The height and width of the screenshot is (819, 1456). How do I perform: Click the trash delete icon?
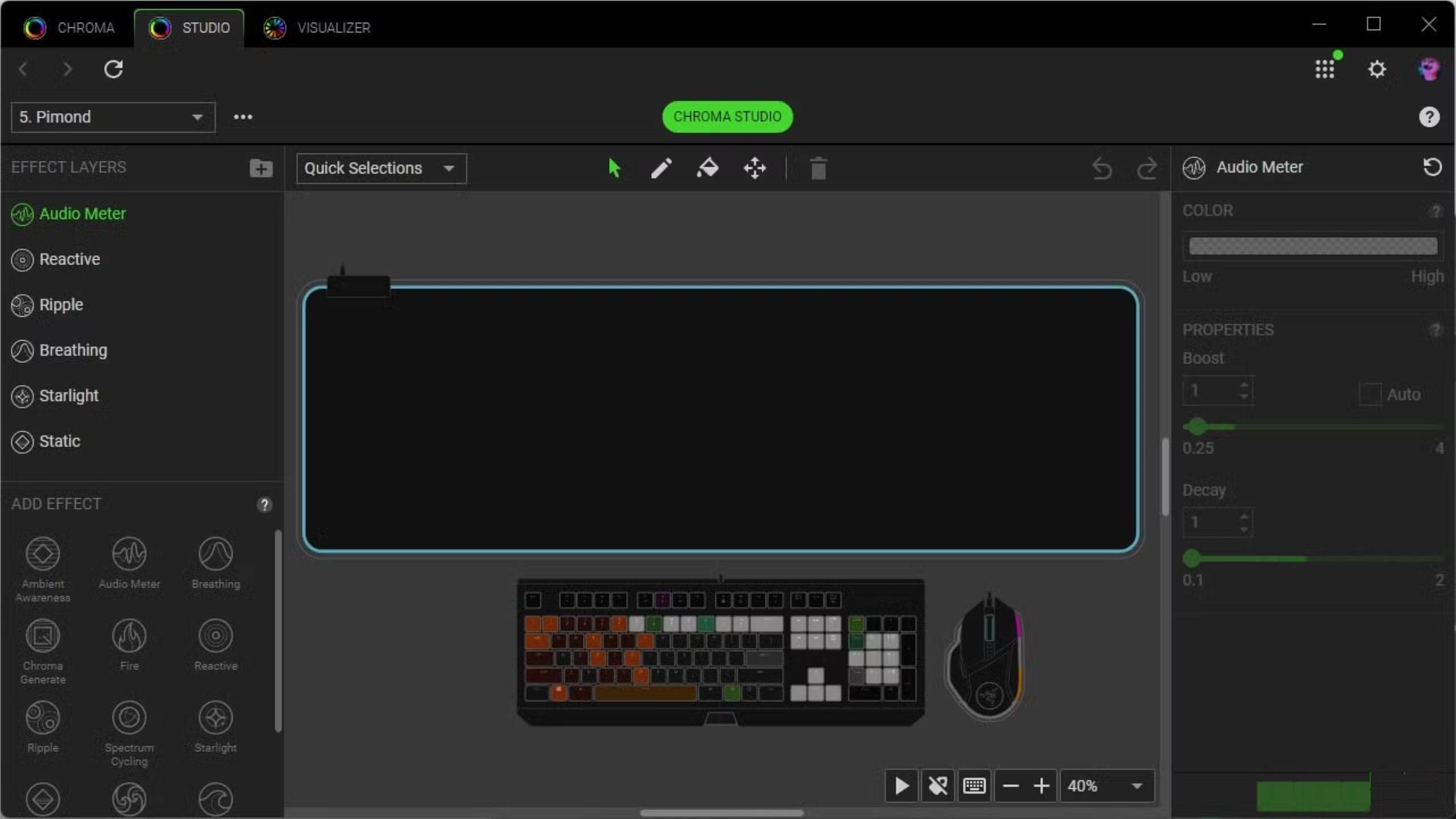pyautogui.click(x=818, y=169)
